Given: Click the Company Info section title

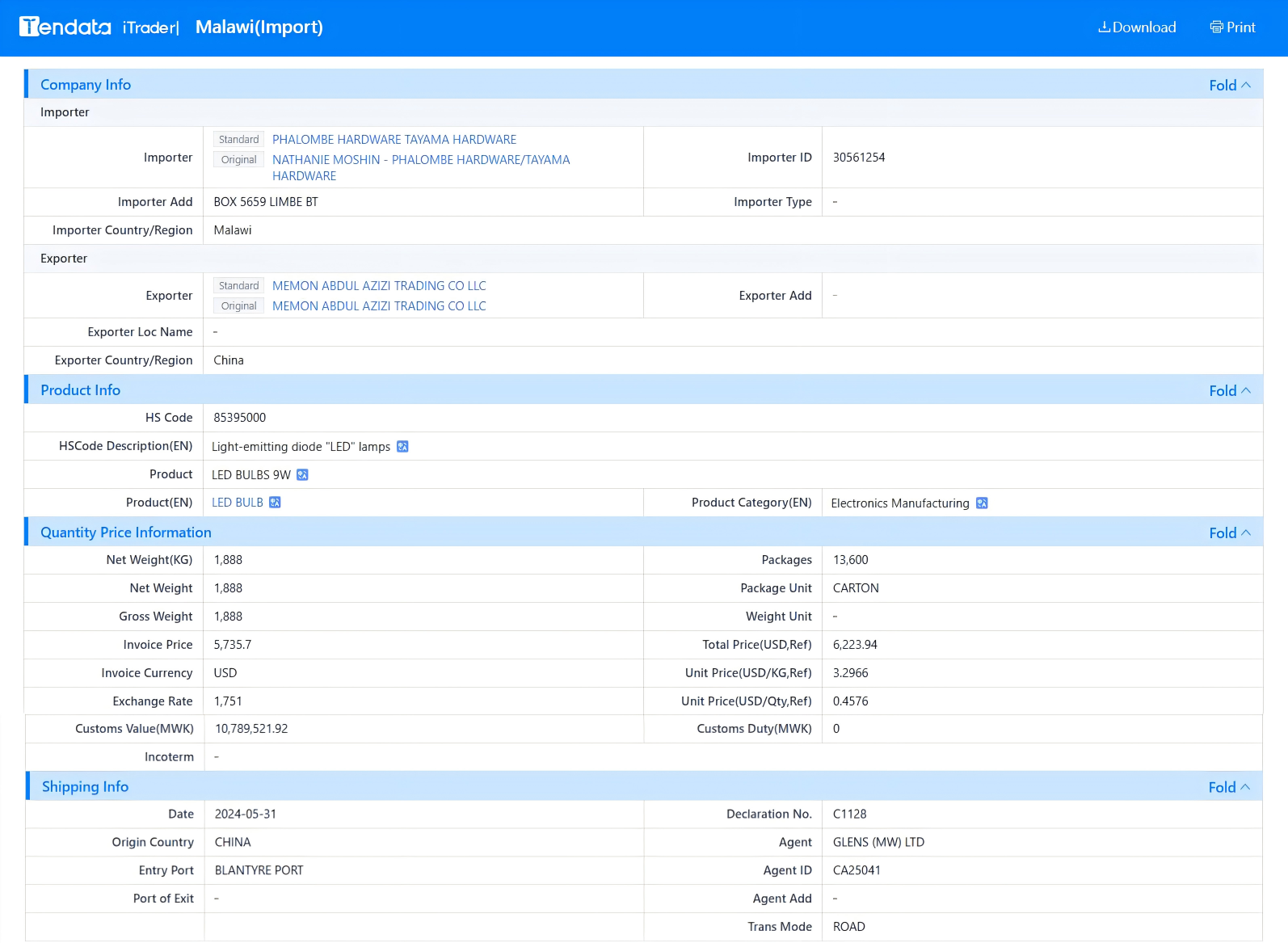Looking at the screenshot, I should pos(86,85).
